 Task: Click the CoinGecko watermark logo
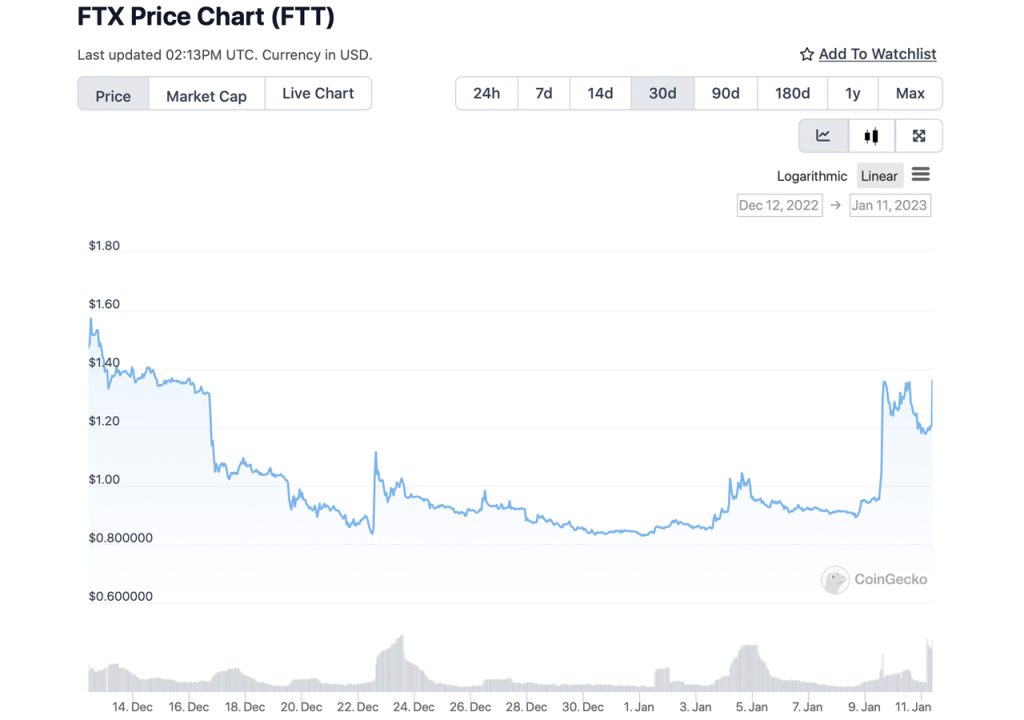tap(875, 580)
